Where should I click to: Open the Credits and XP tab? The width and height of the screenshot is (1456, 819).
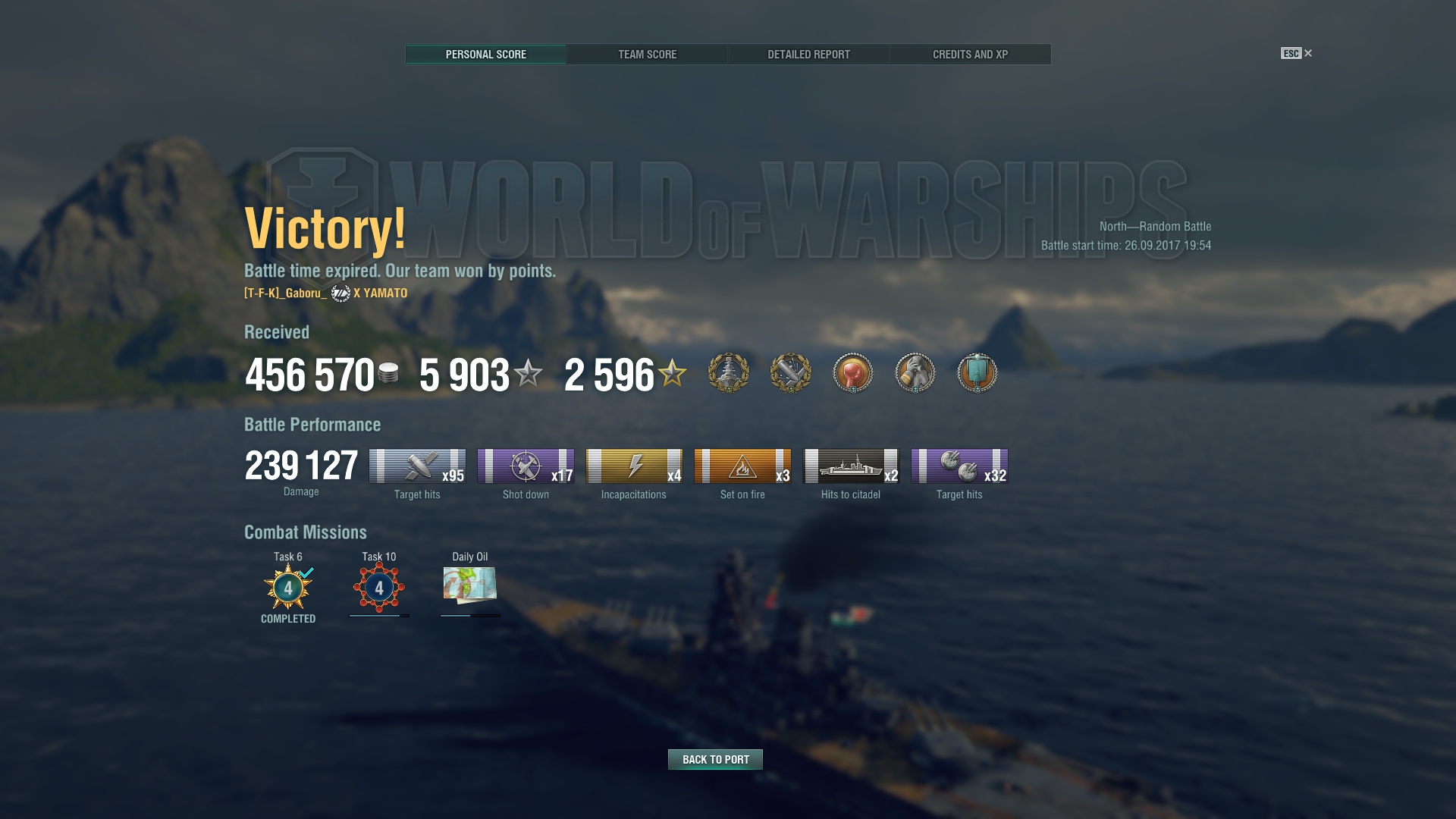pyautogui.click(x=970, y=55)
